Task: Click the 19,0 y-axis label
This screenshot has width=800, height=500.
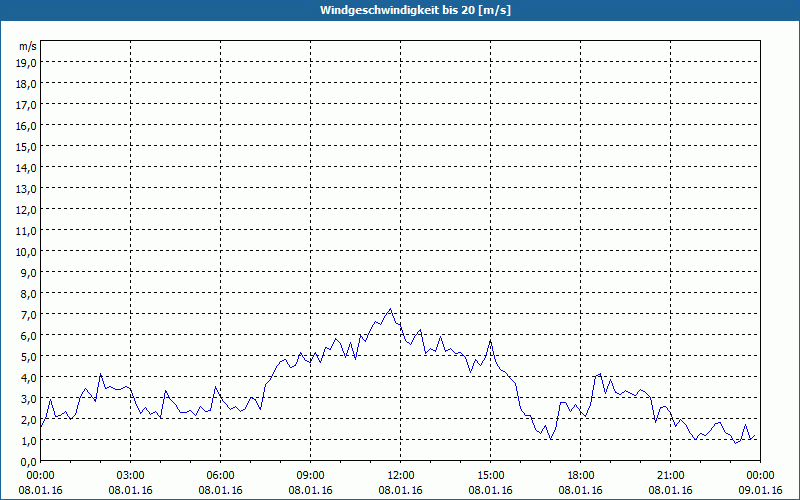Action: [x=26, y=63]
